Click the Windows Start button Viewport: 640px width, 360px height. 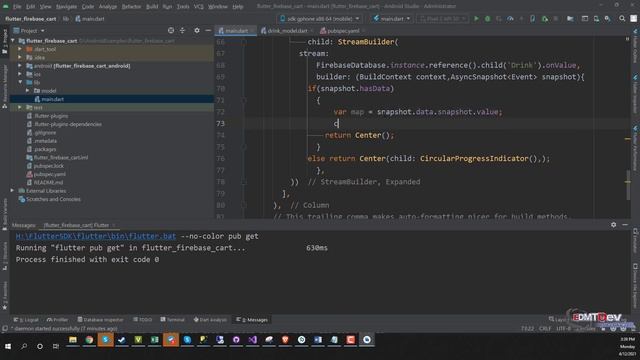pos(8,346)
